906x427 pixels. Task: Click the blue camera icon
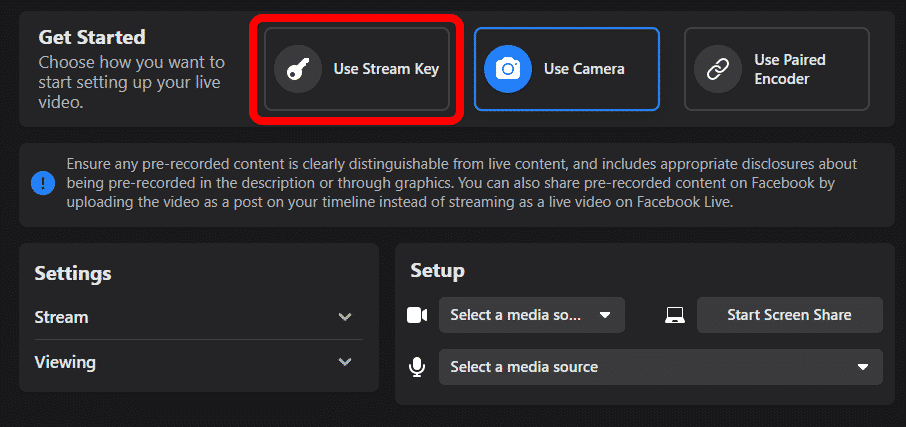(x=508, y=69)
